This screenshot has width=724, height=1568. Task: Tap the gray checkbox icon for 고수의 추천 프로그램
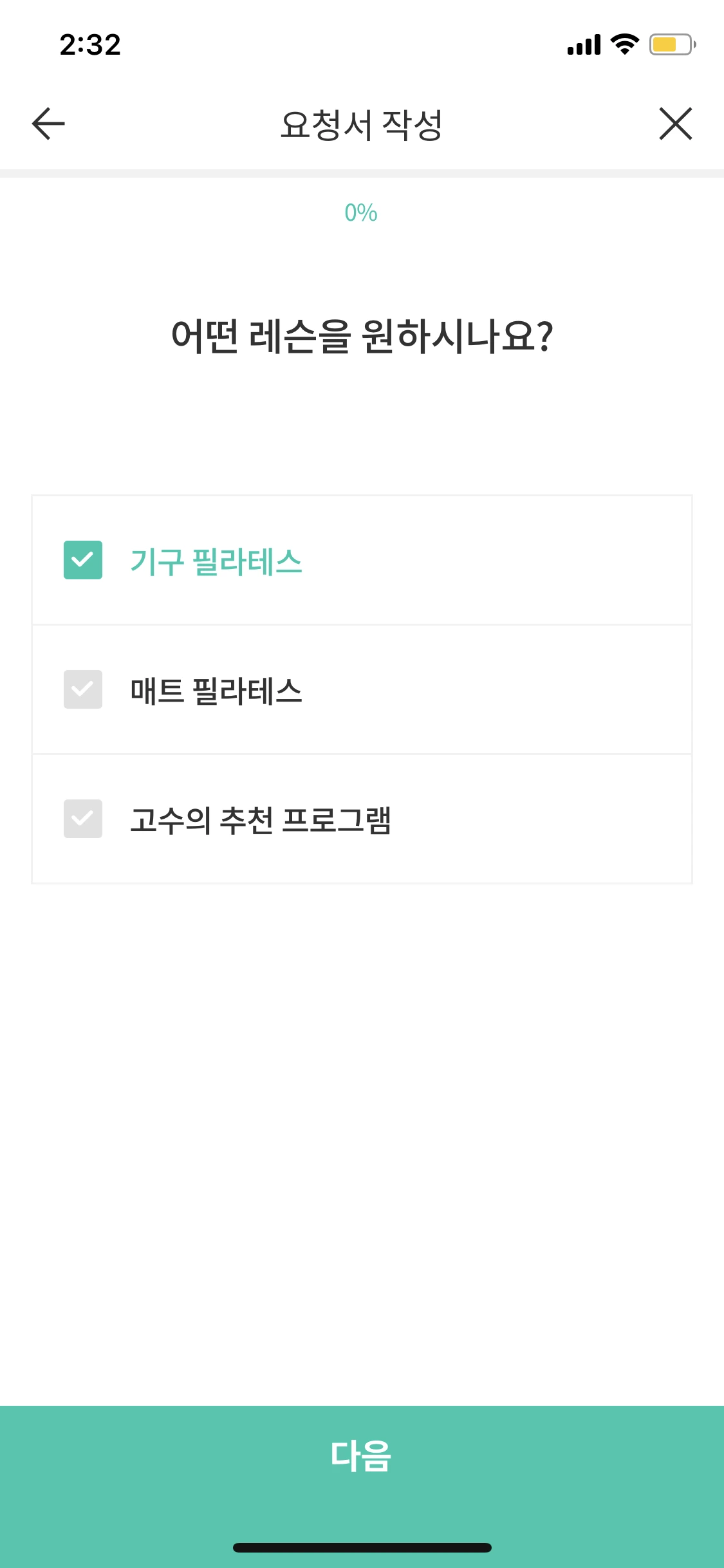[x=82, y=819]
